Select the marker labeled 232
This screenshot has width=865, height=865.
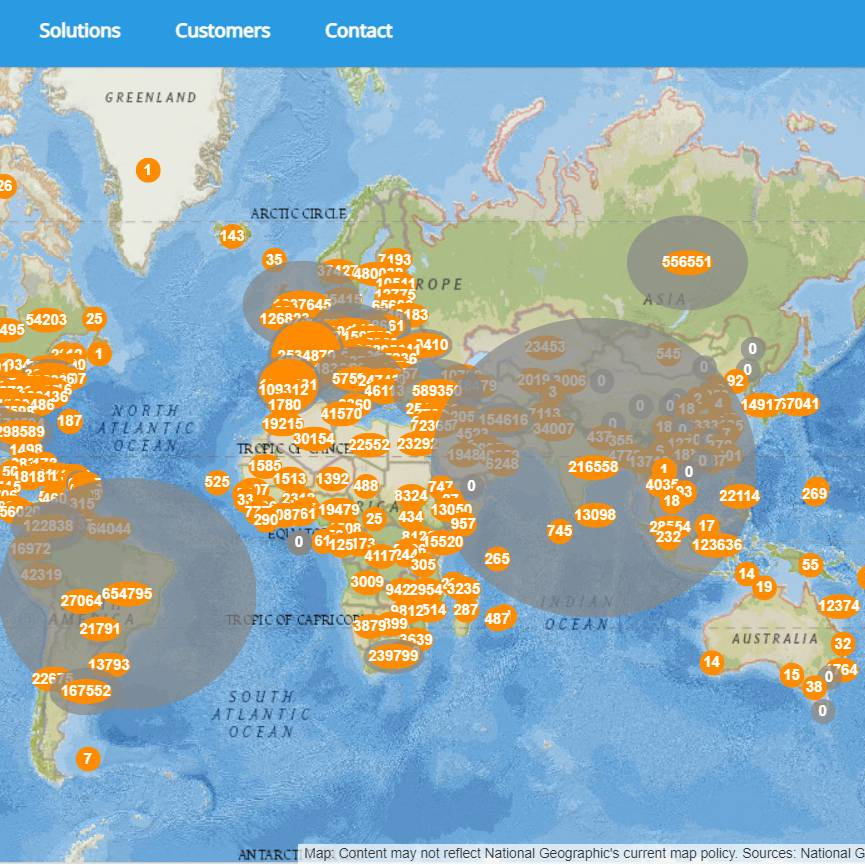[669, 537]
